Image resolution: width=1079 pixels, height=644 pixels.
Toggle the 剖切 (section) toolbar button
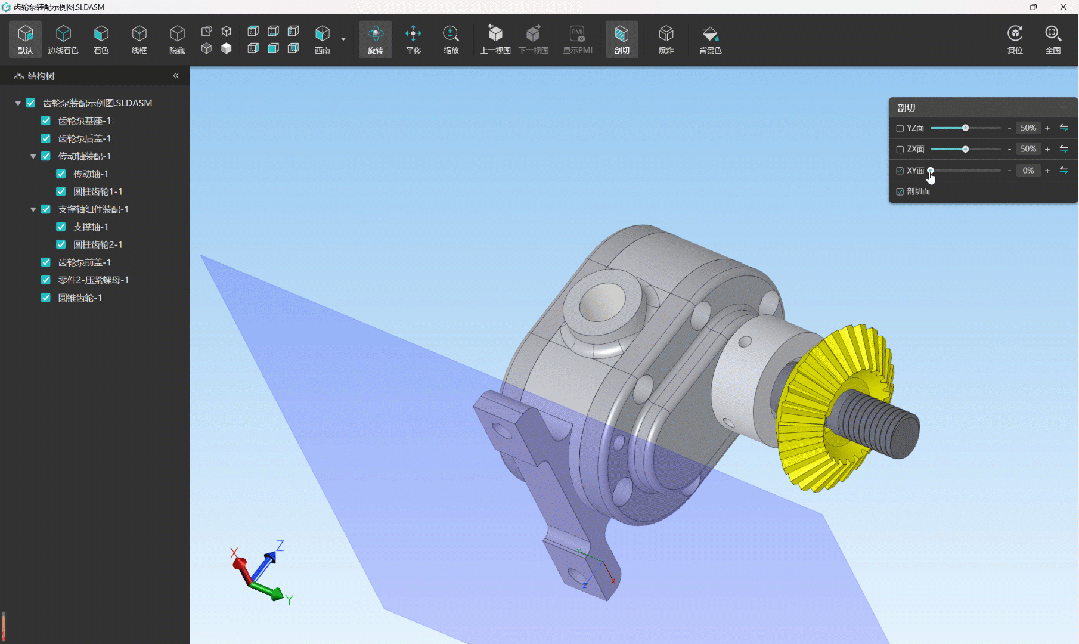[x=621, y=39]
